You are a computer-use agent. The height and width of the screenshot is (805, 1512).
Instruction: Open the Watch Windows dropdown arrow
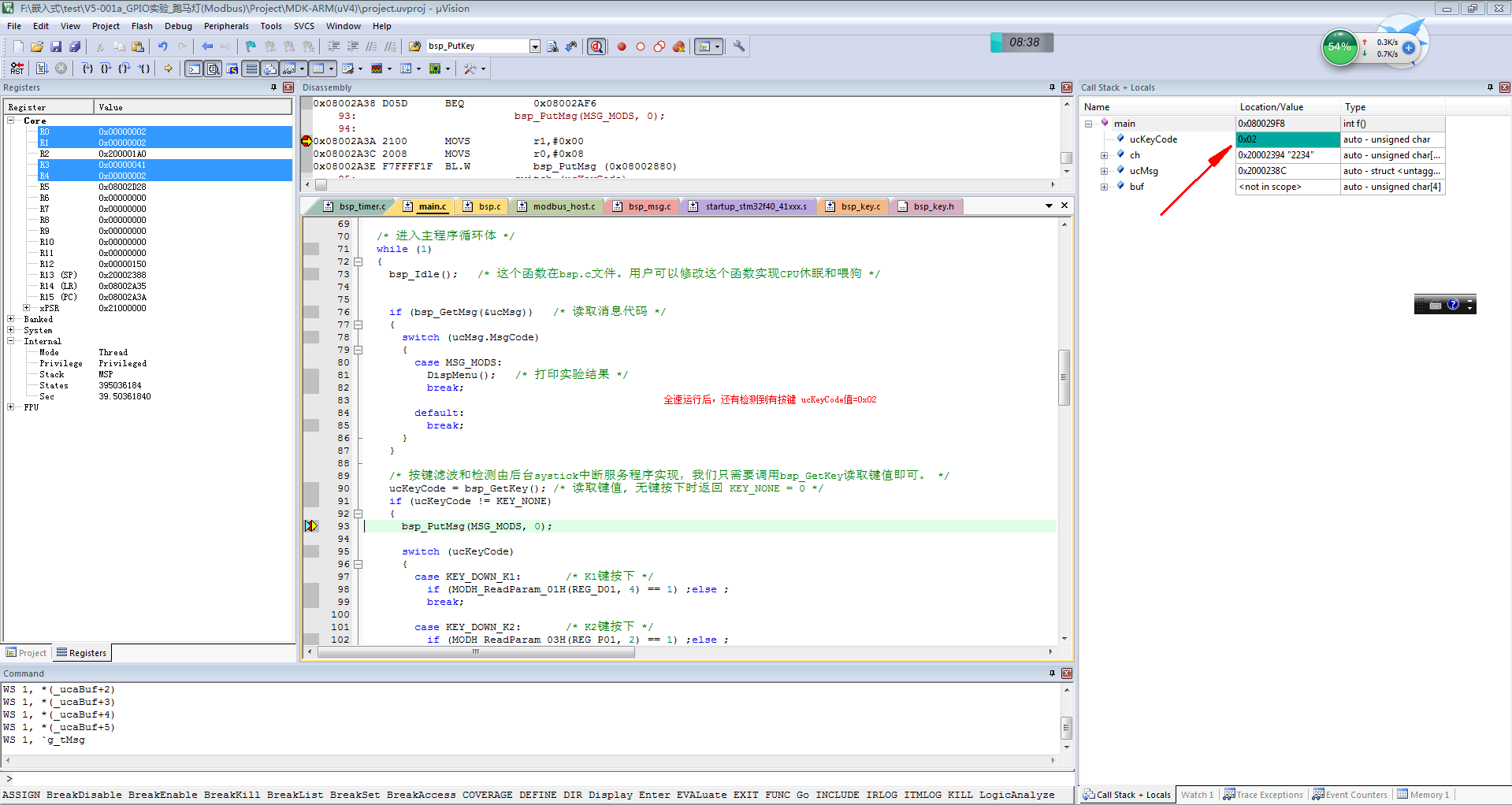[302, 69]
